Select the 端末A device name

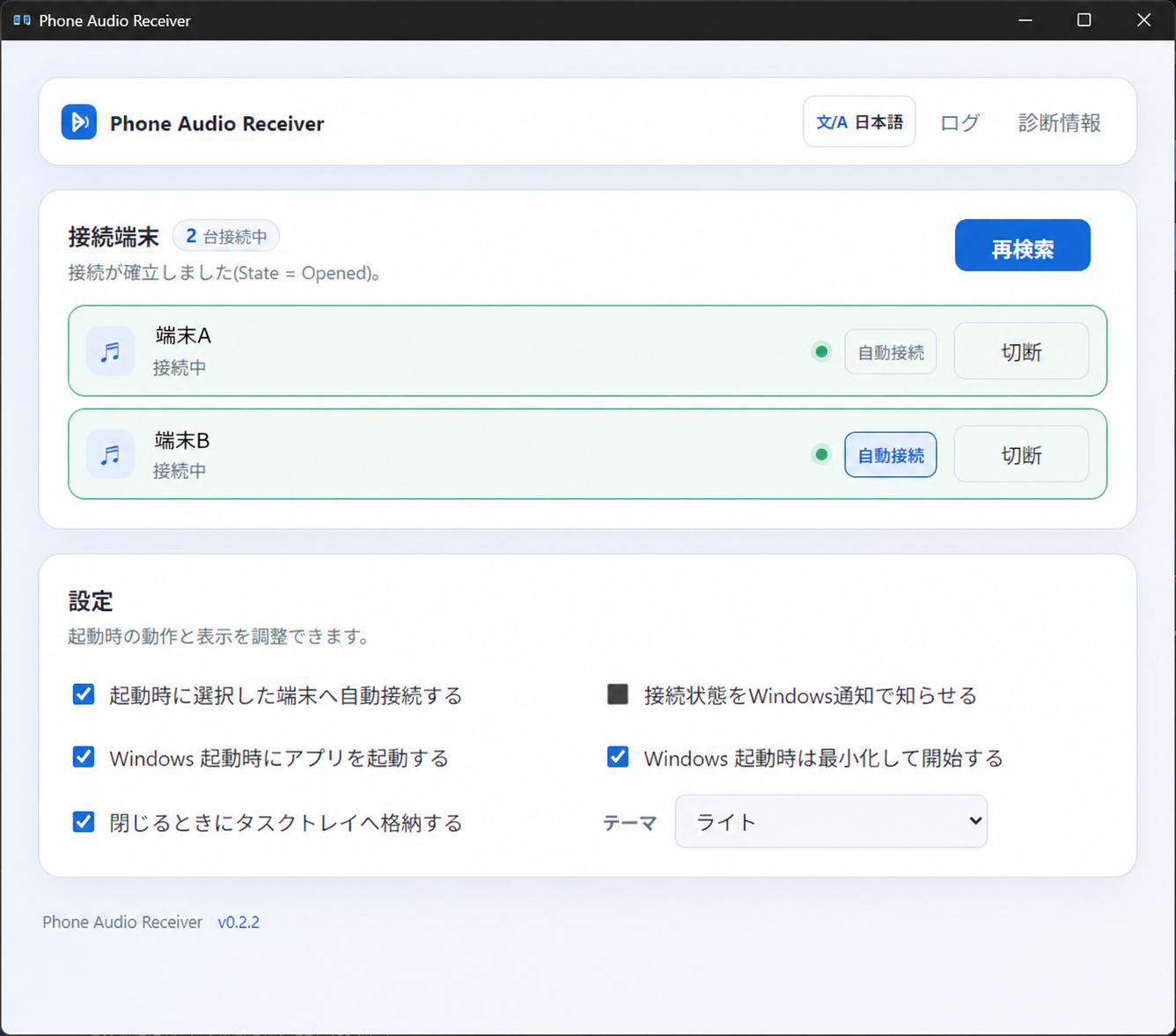(183, 335)
